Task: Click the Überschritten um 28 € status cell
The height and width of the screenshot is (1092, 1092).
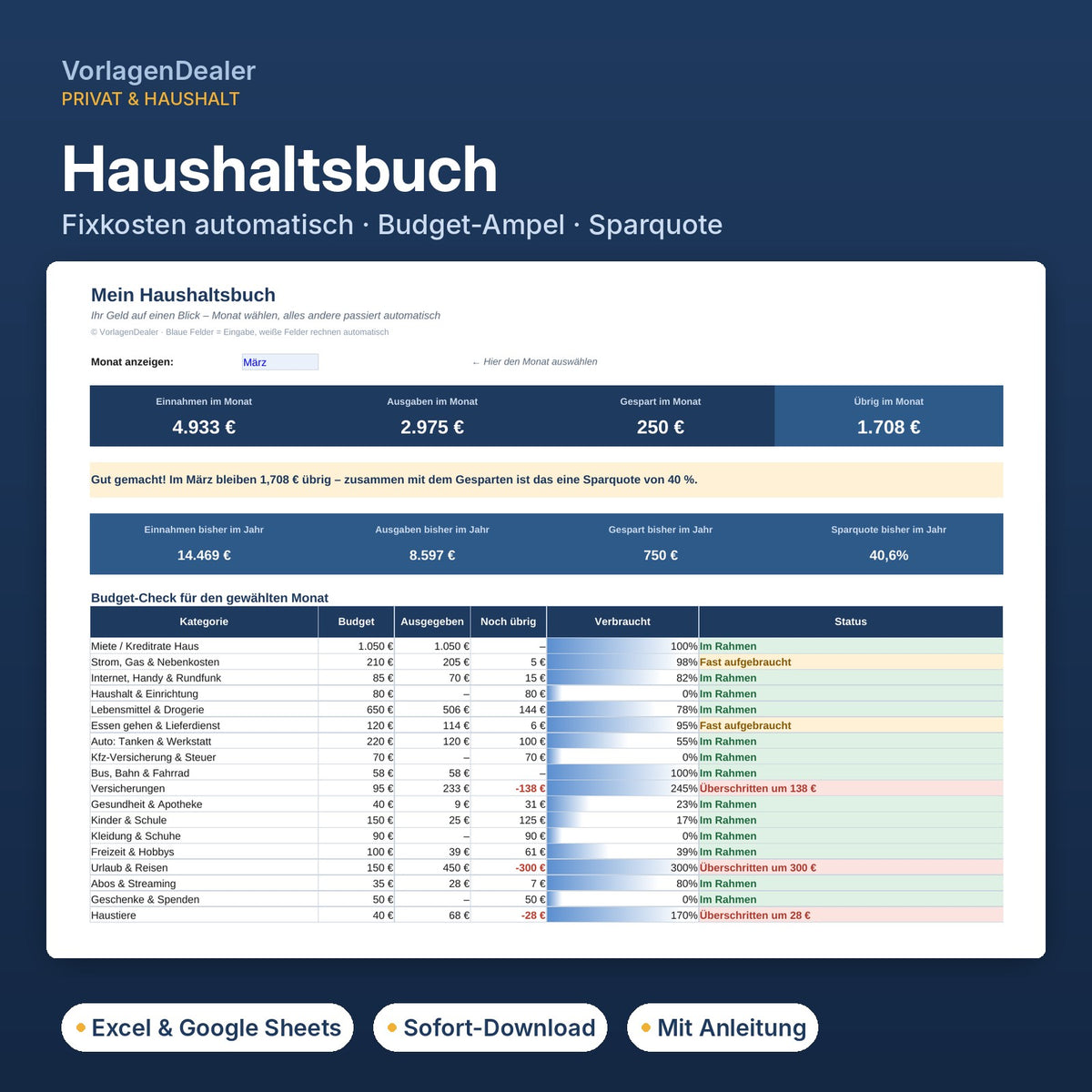Action: coord(851,915)
